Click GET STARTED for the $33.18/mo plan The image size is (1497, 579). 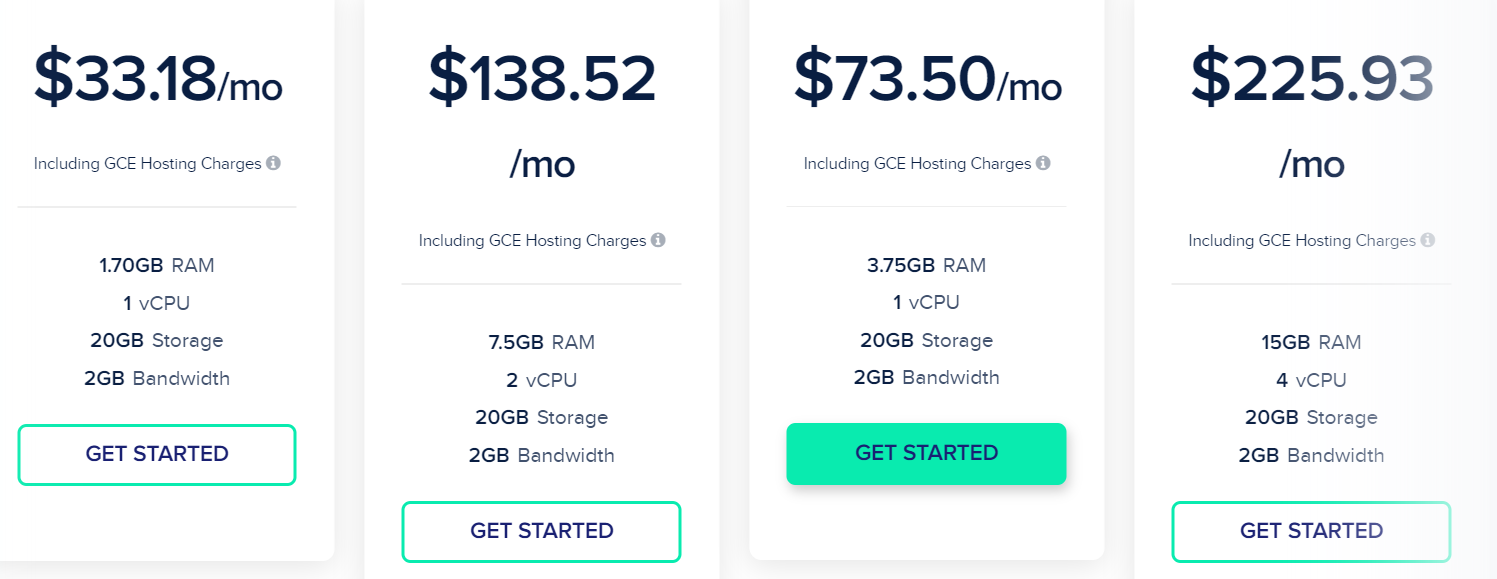(157, 455)
